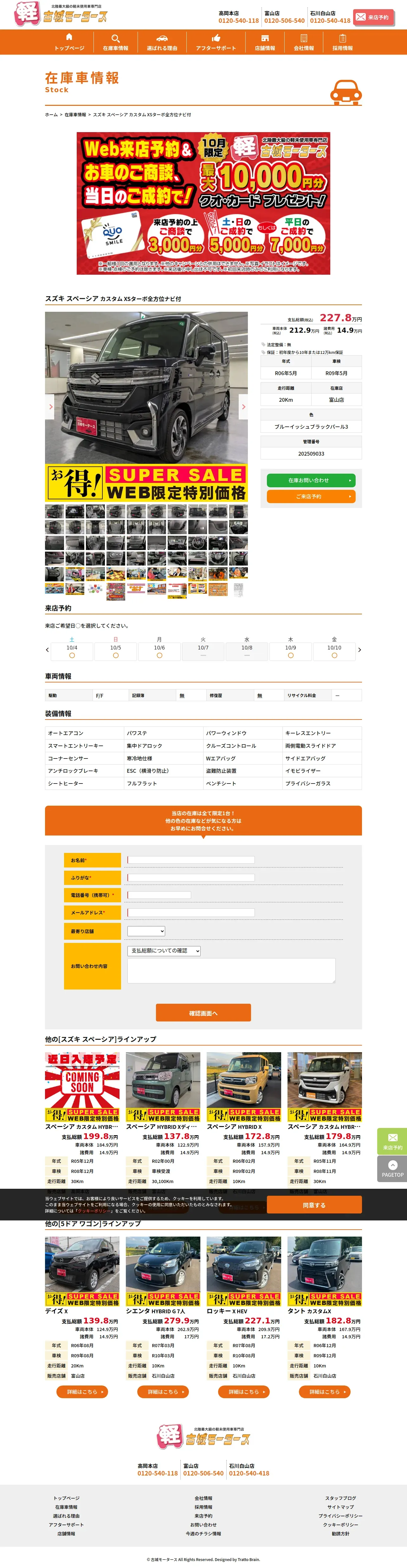
Task: Click ホーム in the breadcrumb
Action: (51, 114)
